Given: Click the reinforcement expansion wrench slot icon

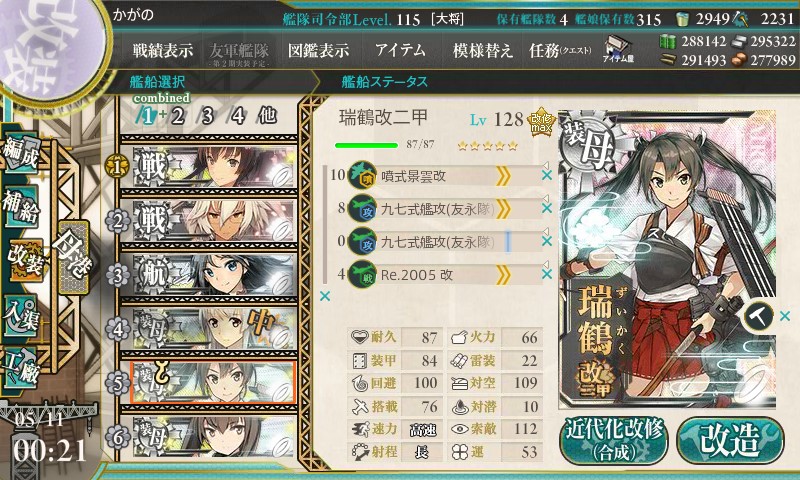Looking at the screenshot, I should tap(758, 316).
